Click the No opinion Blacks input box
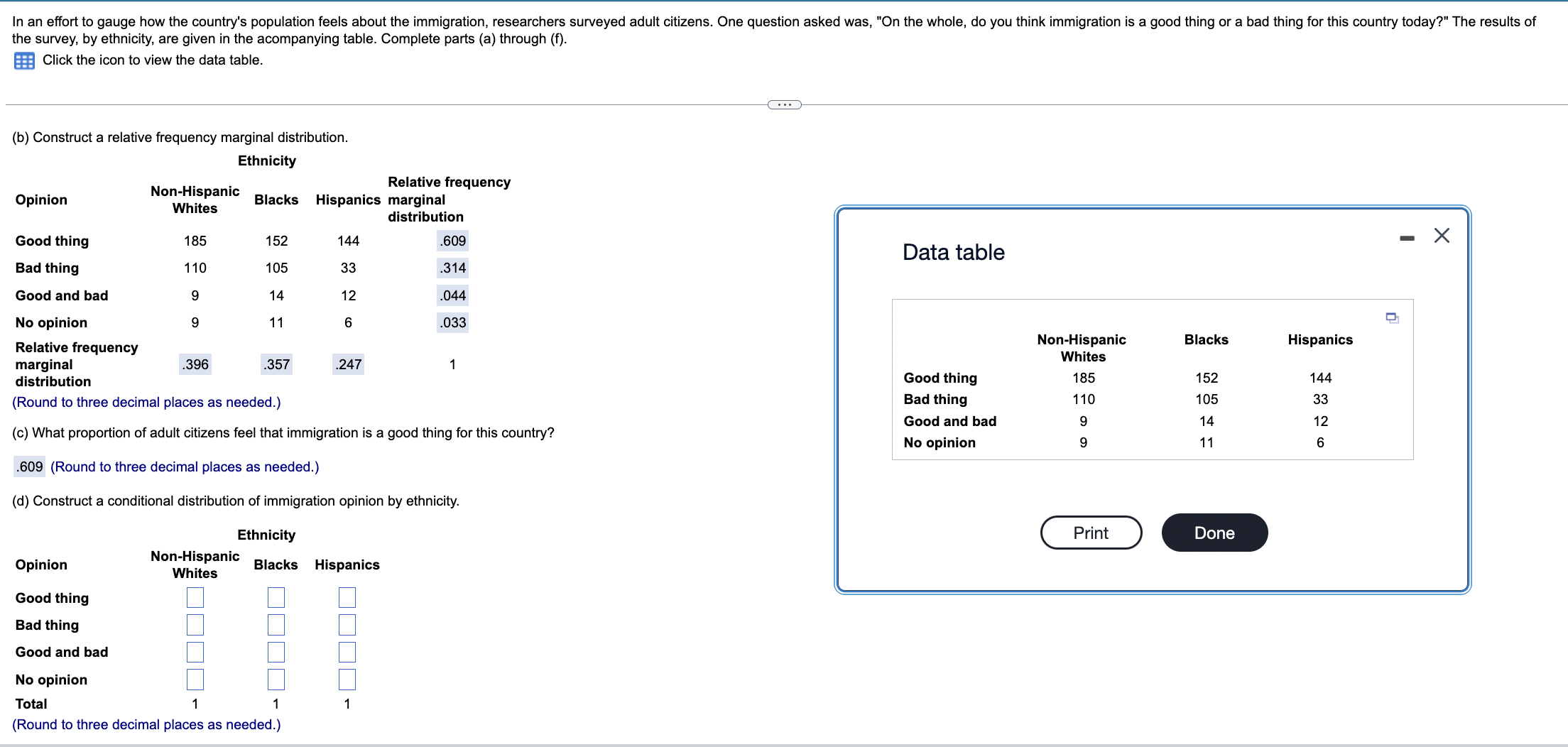This screenshot has width=1568, height=747. (x=276, y=679)
